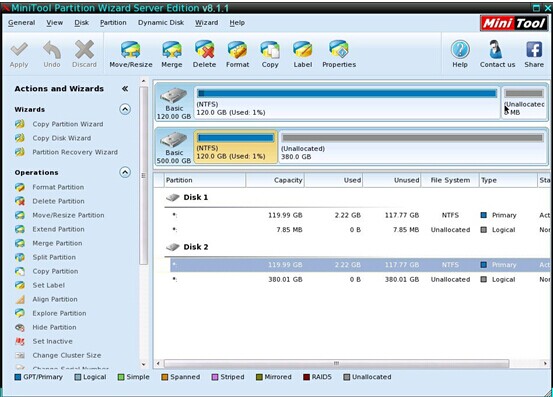Click the Align Partition icon in Operations
The height and width of the screenshot is (397, 553).
[20, 299]
